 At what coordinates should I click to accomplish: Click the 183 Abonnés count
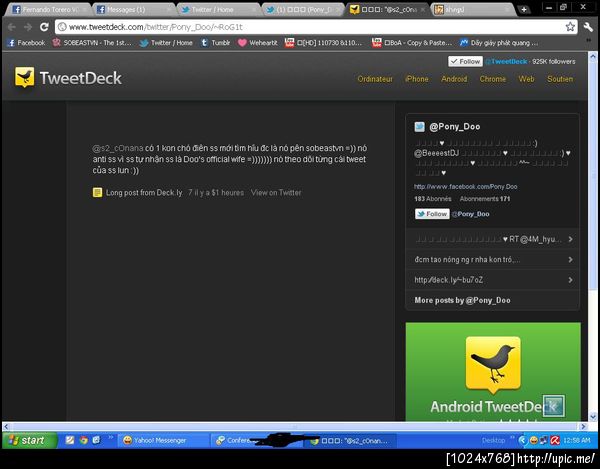click(x=433, y=199)
